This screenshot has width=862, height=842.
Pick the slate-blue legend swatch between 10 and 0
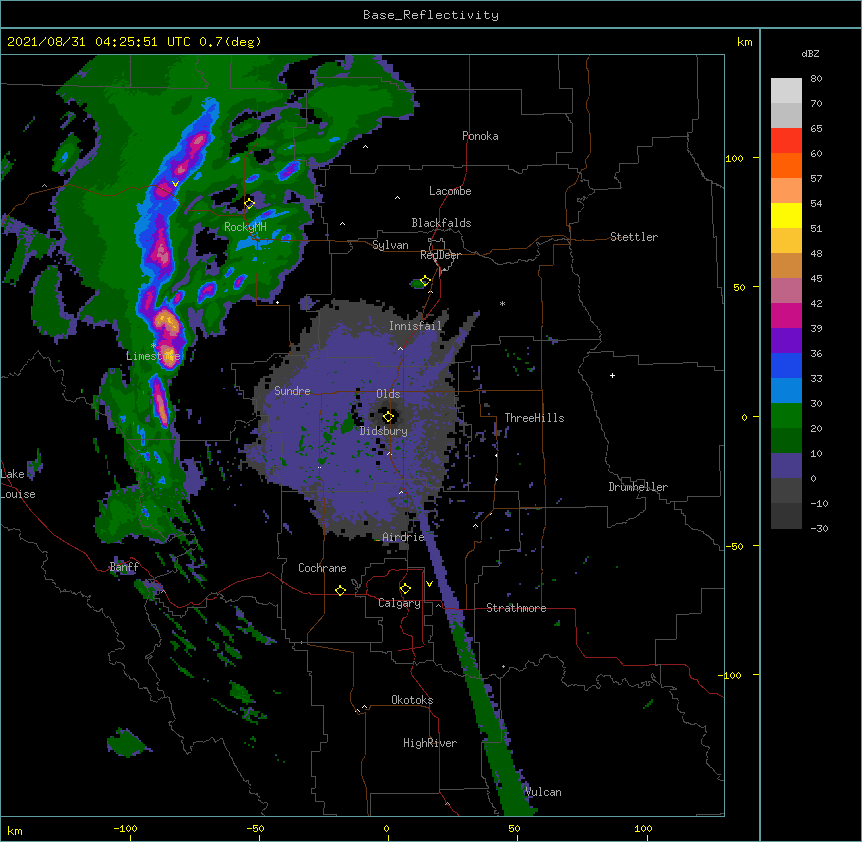(786, 466)
